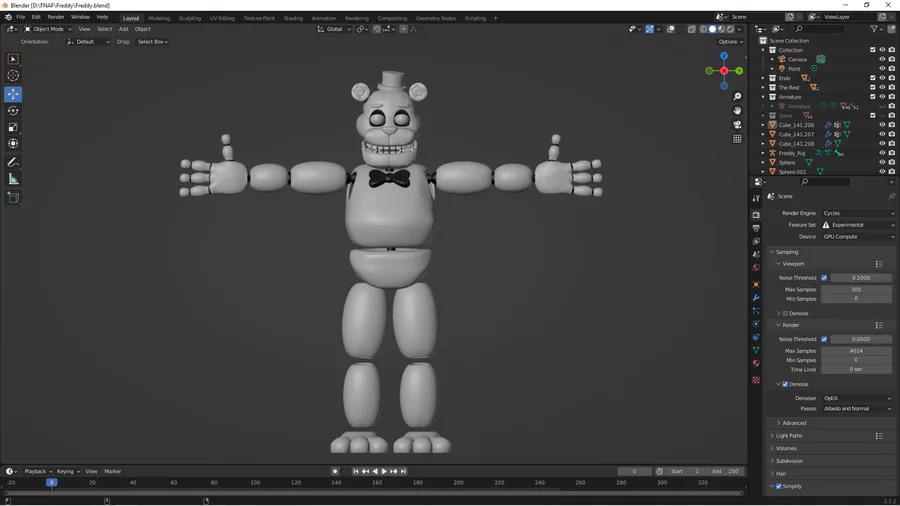Click the timeline Play button
This screenshot has height=506, width=900.
pyautogui.click(x=385, y=472)
